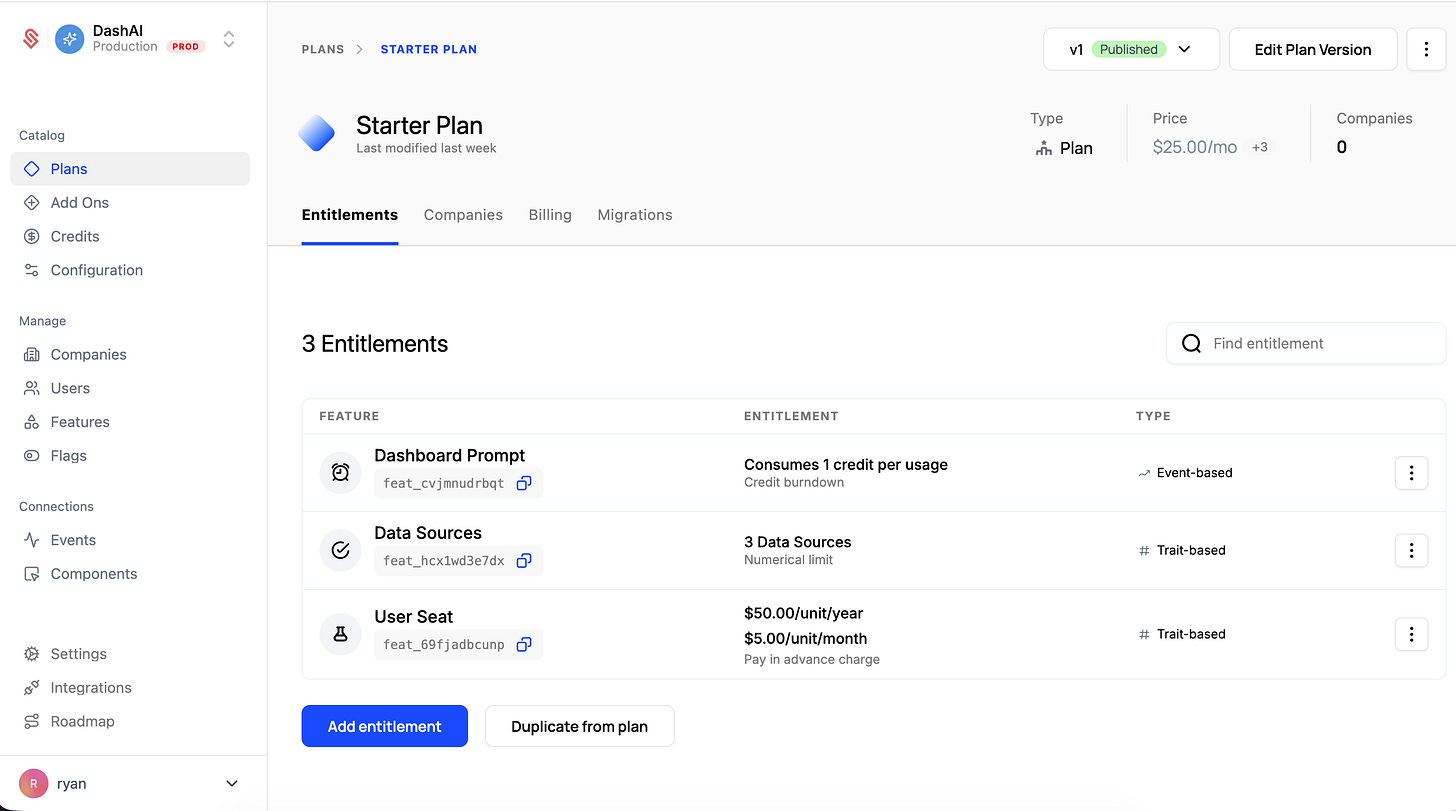The height and width of the screenshot is (811, 1456).
Task: Click the Integrations sidebar icon
Action: pos(31,687)
